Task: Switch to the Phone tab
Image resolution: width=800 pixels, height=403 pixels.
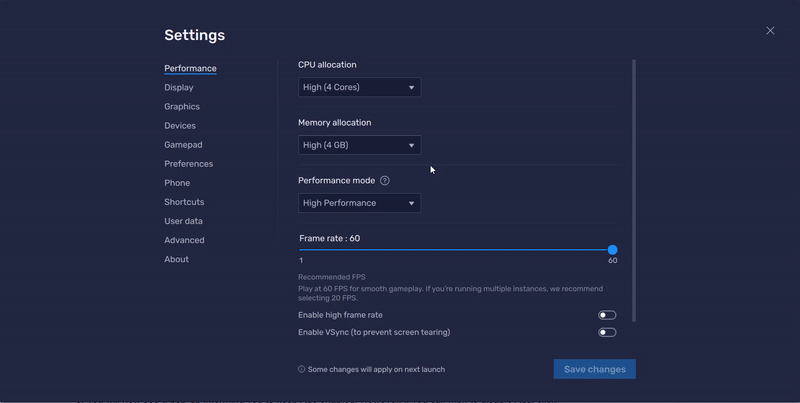Action: (x=177, y=183)
